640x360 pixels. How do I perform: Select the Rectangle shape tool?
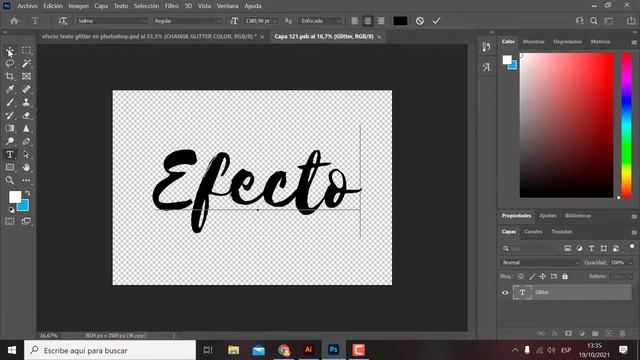pos(10,167)
